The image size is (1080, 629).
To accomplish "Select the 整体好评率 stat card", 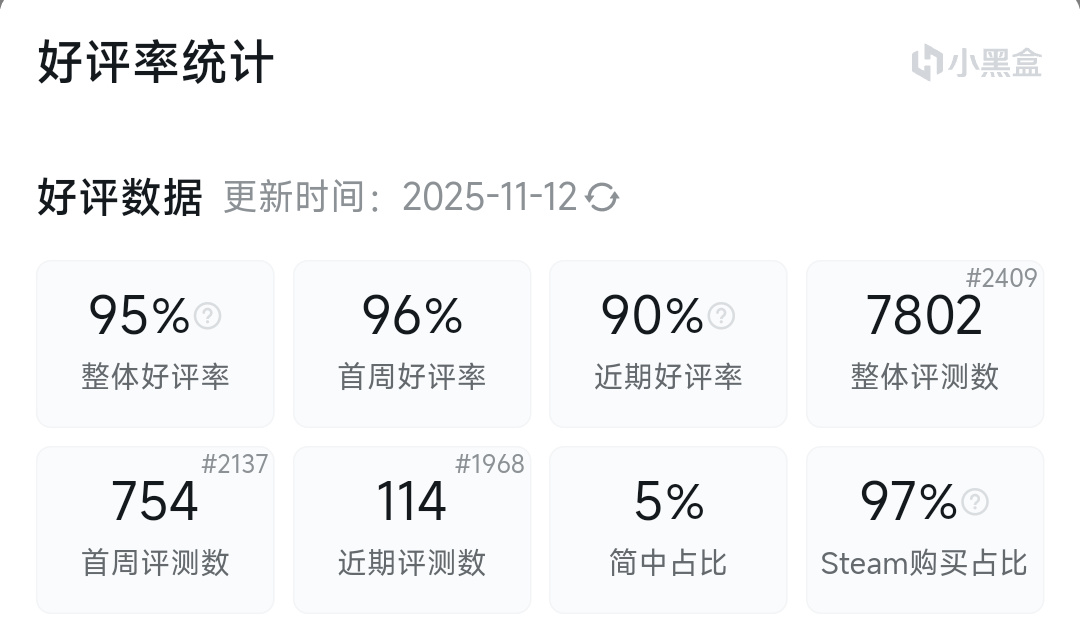I will (155, 344).
